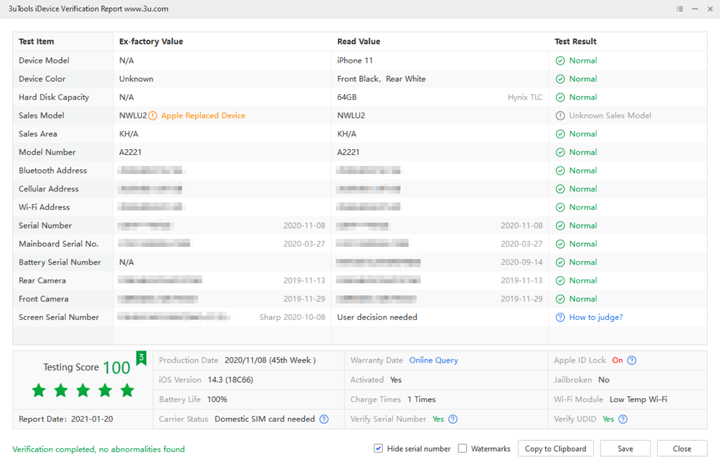This screenshot has height=472, width=720.
Task: Click the Normal check icon for Serial Number
Action: (x=560, y=225)
